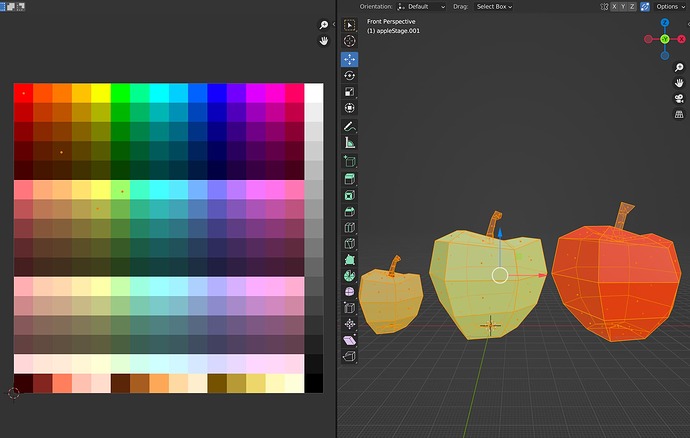Activate the Cursor tool

(x=350, y=41)
